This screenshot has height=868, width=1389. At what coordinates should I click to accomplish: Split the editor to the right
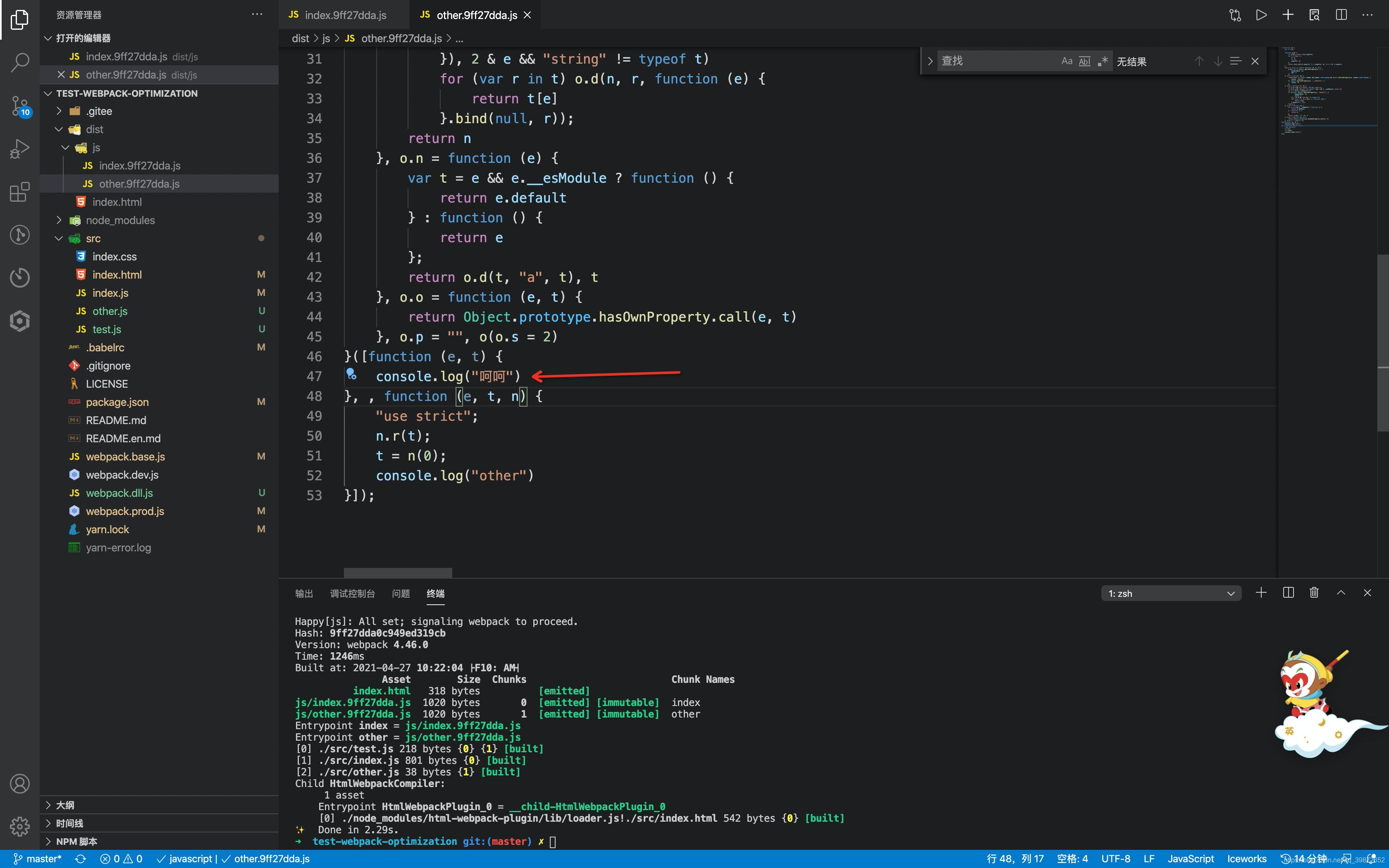point(1341,15)
